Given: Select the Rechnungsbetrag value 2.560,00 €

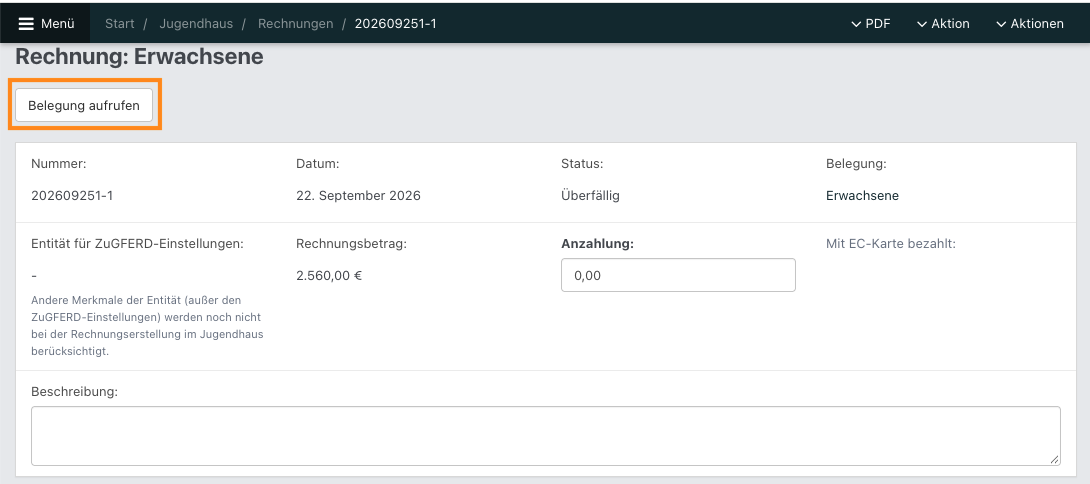Looking at the screenshot, I should point(329,275).
